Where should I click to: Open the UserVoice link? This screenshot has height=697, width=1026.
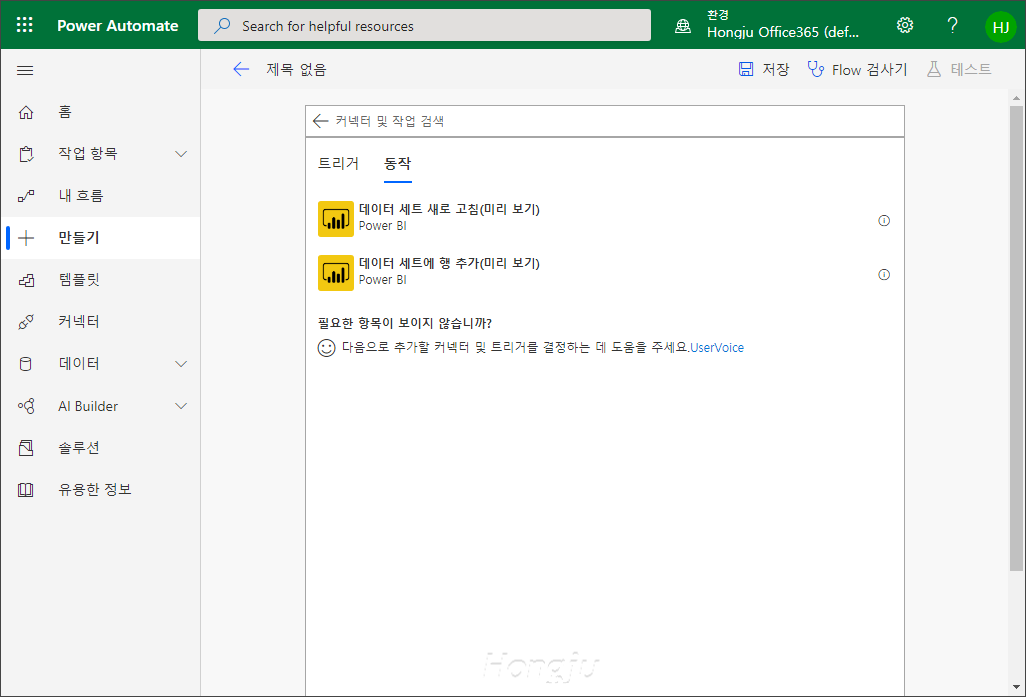(717, 348)
